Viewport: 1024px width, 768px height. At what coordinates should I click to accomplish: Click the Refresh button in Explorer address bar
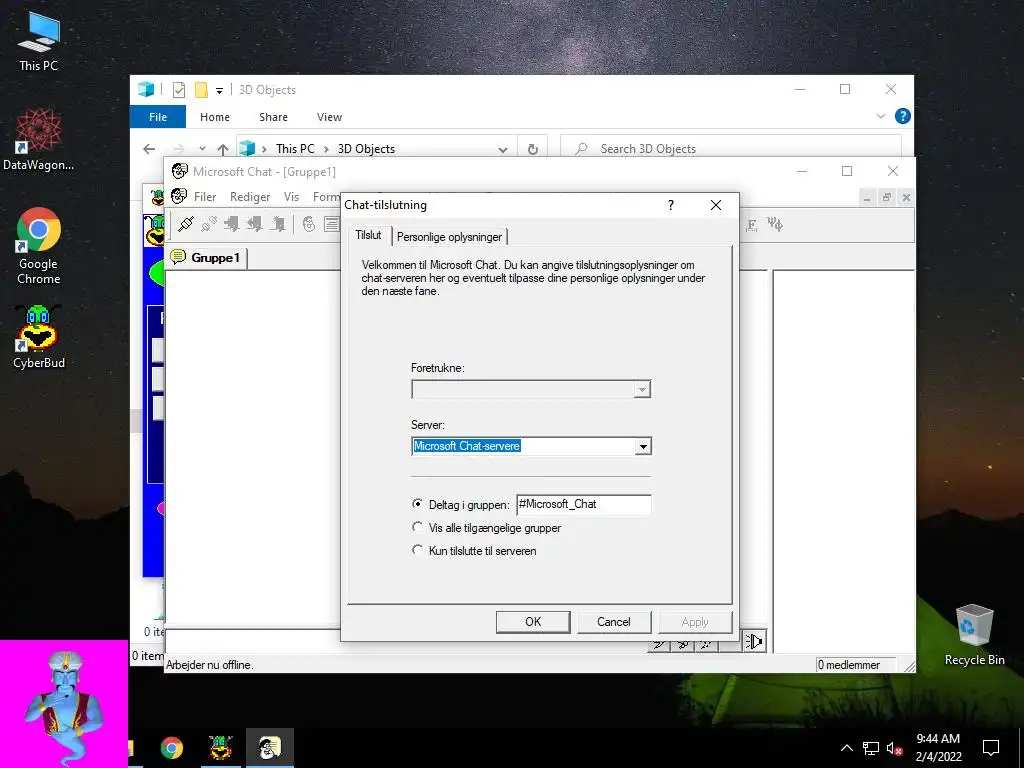[533, 149]
